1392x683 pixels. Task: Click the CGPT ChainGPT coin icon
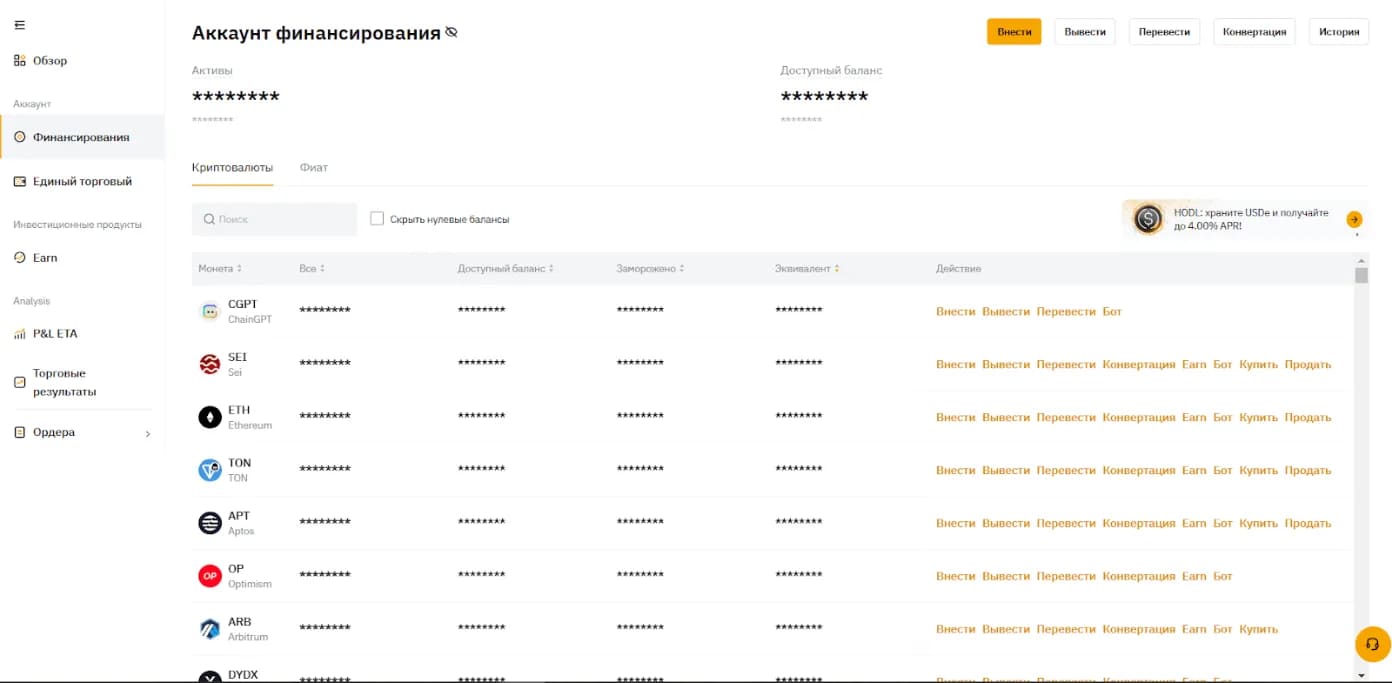tap(210, 311)
